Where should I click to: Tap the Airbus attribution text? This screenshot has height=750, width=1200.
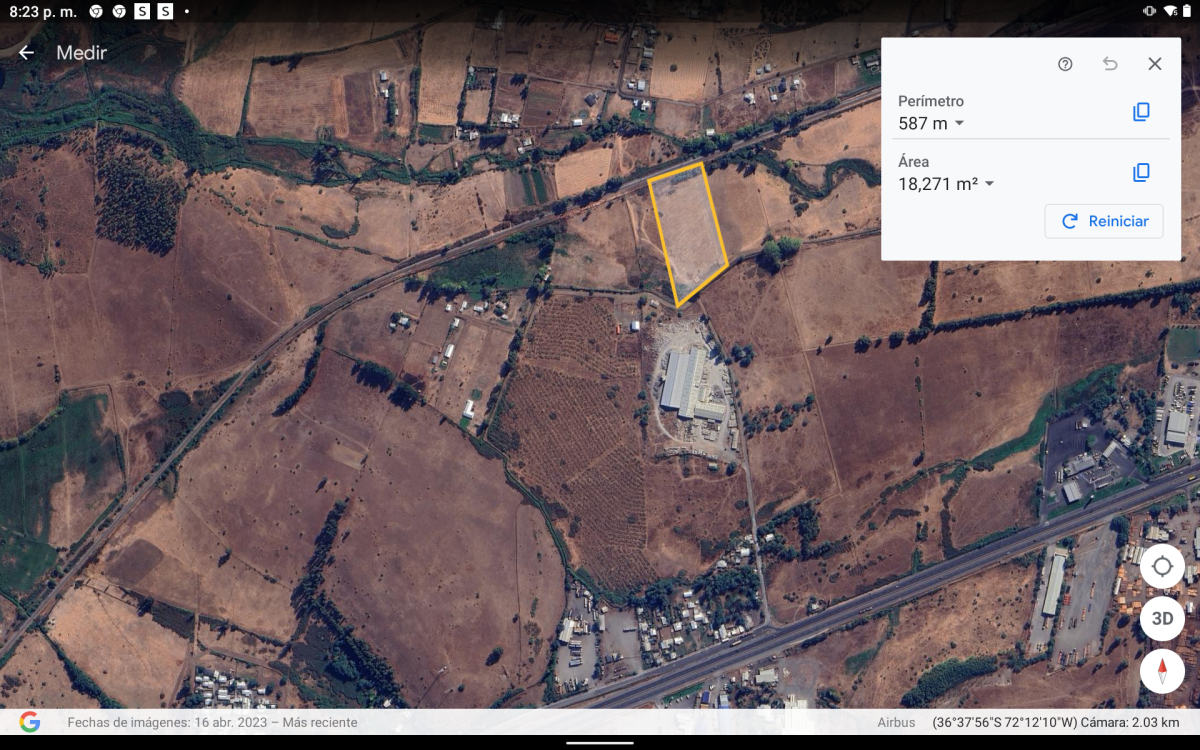[896, 722]
